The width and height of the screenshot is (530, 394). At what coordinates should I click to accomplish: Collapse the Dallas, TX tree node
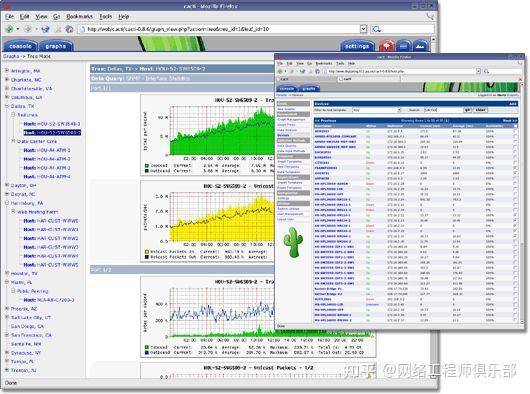point(7,106)
